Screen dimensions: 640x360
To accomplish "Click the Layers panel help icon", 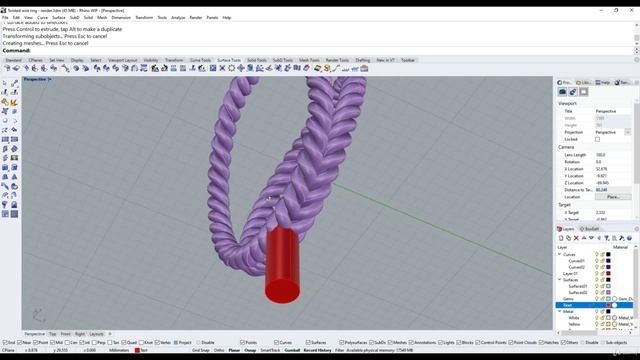I will (629, 238).
